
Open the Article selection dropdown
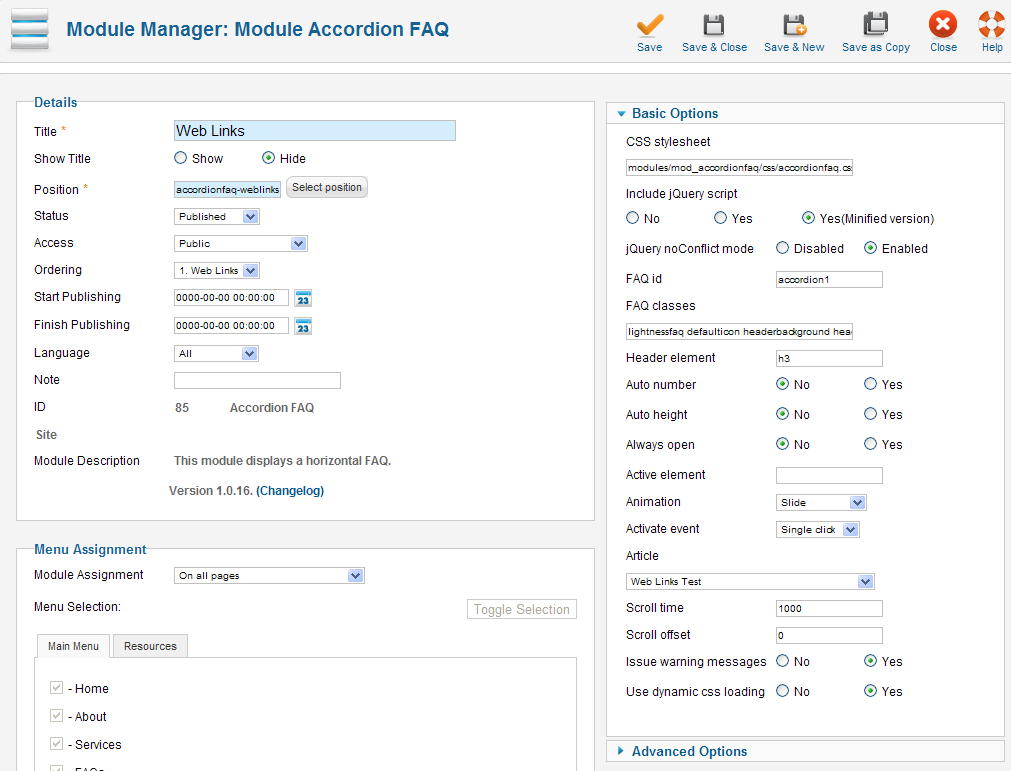[x=750, y=581]
